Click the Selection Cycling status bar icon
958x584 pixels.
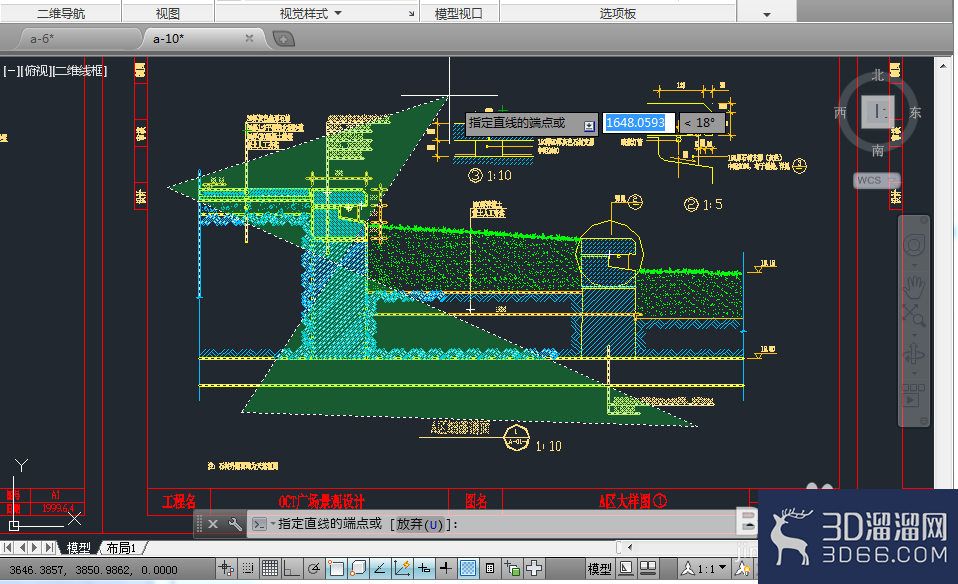(512, 569)
